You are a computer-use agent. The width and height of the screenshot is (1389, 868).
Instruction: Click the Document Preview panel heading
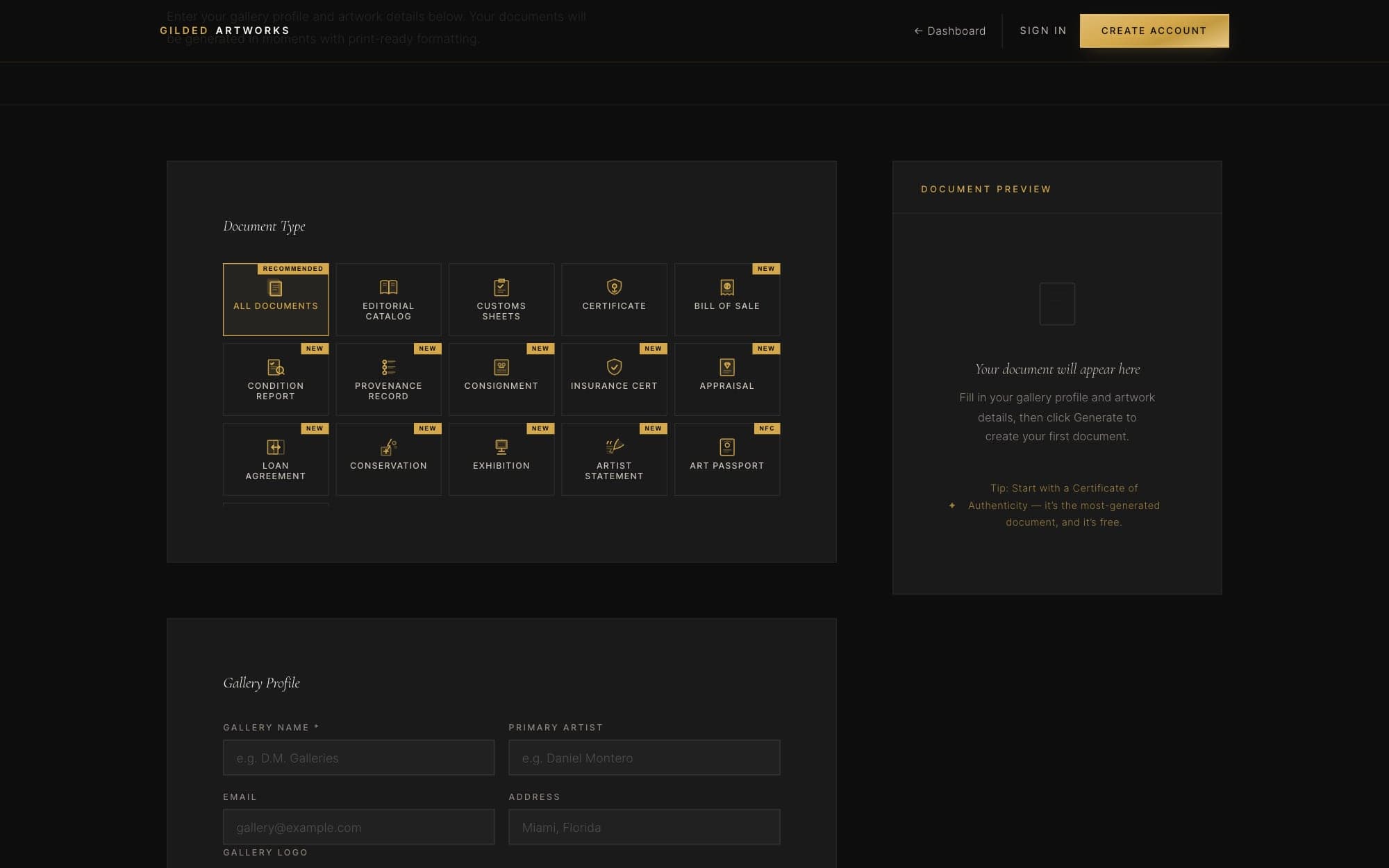pos(985,189)
